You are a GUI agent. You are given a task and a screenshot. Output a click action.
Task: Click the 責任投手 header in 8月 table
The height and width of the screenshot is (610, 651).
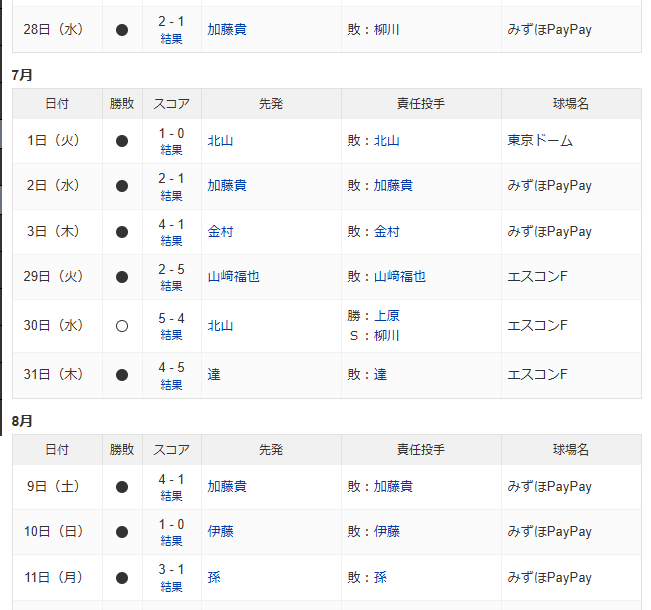point(421,449)
